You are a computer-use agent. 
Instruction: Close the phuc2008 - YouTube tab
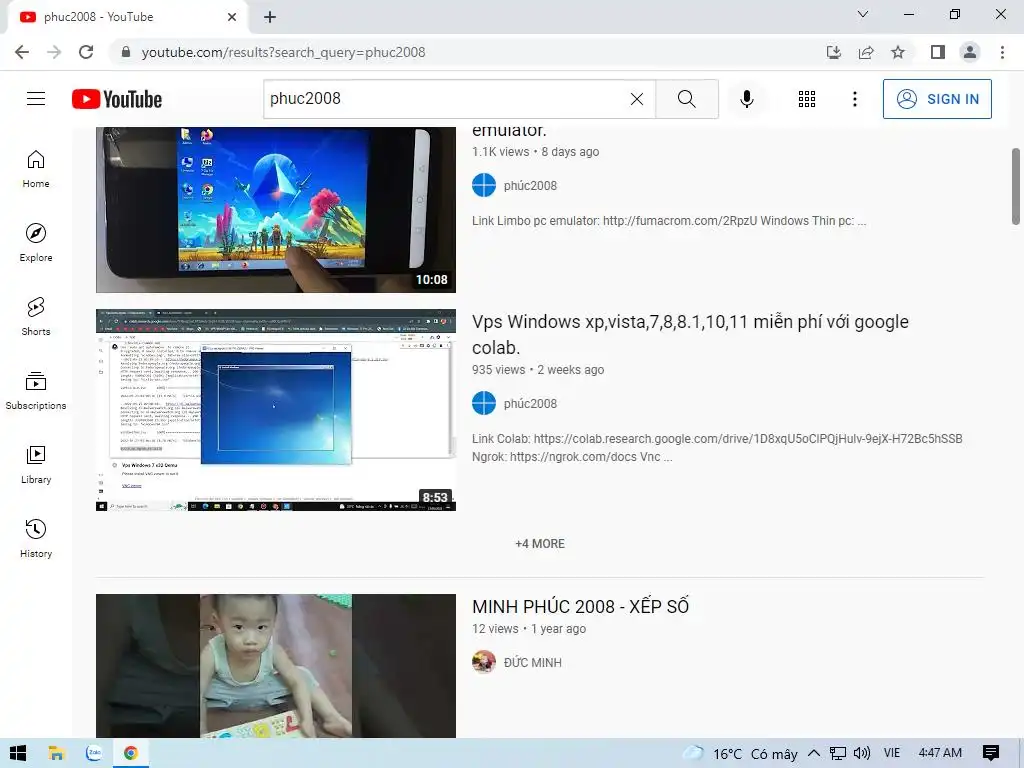pyautogui.click(x=232, y=17)
